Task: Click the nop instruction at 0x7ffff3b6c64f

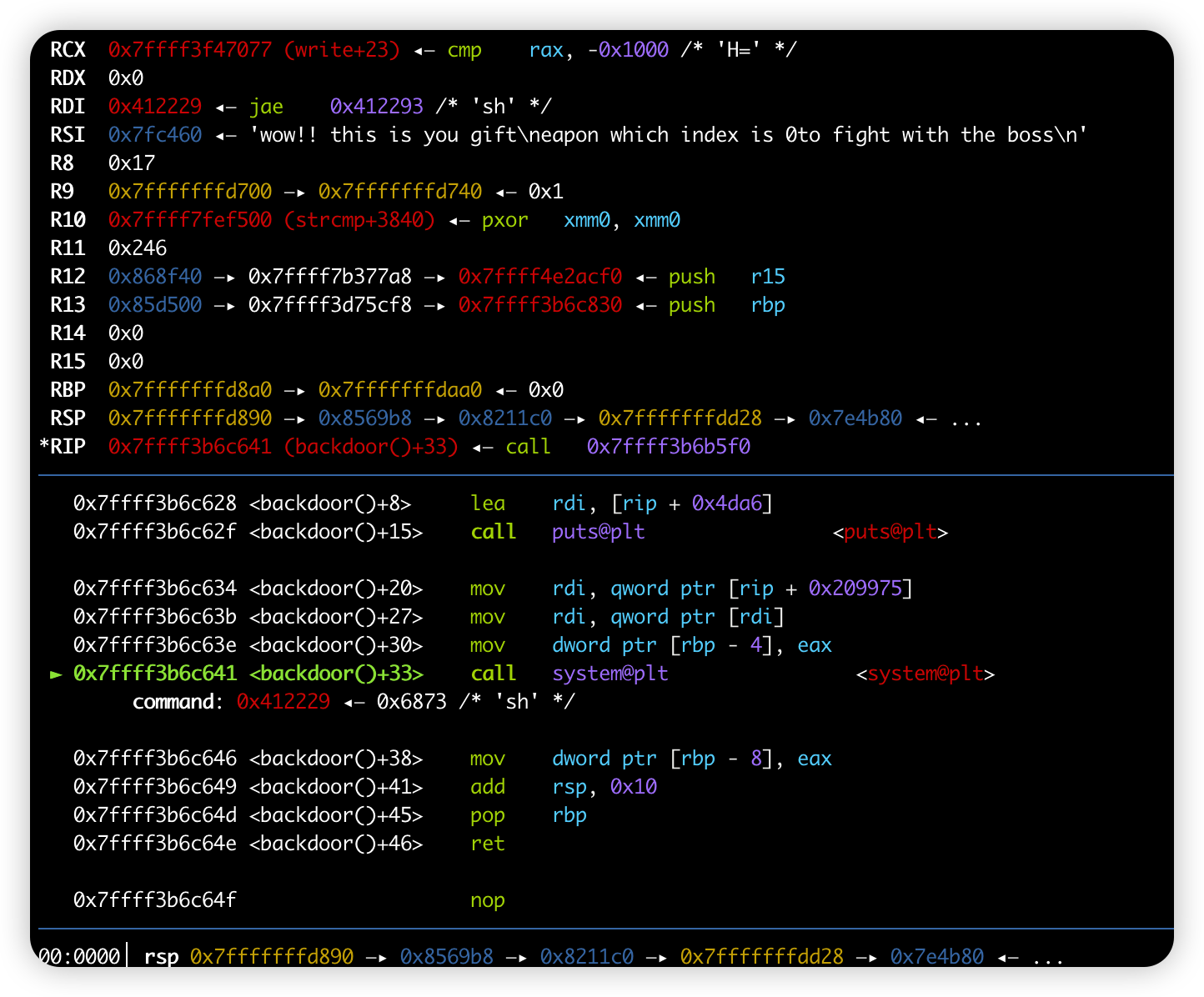Action: click(x=487, y=900)
